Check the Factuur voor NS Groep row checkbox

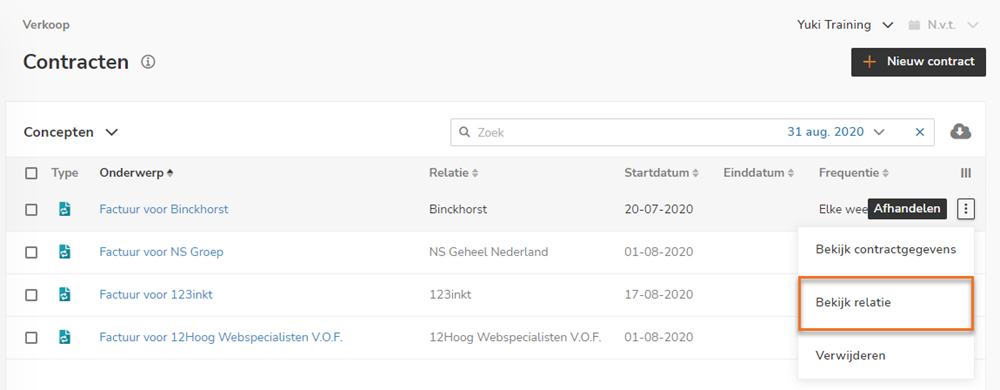click(31, 252)
